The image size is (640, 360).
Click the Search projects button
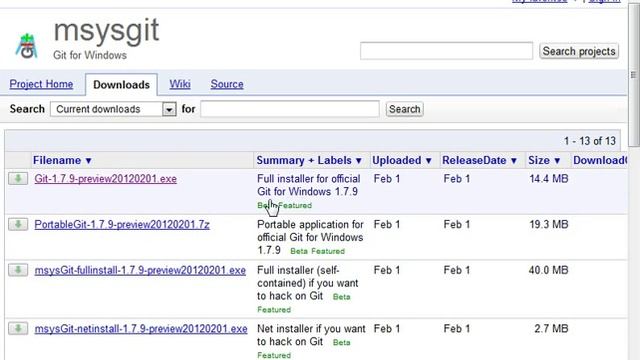pos(579,51)
